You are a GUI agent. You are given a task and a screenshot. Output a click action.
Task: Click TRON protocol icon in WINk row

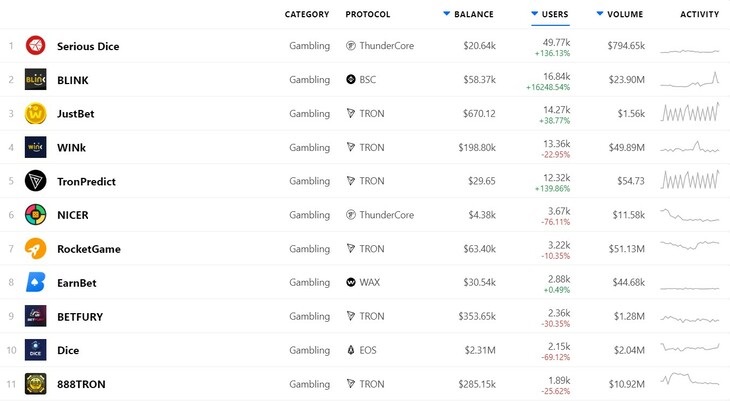[351, 147]
